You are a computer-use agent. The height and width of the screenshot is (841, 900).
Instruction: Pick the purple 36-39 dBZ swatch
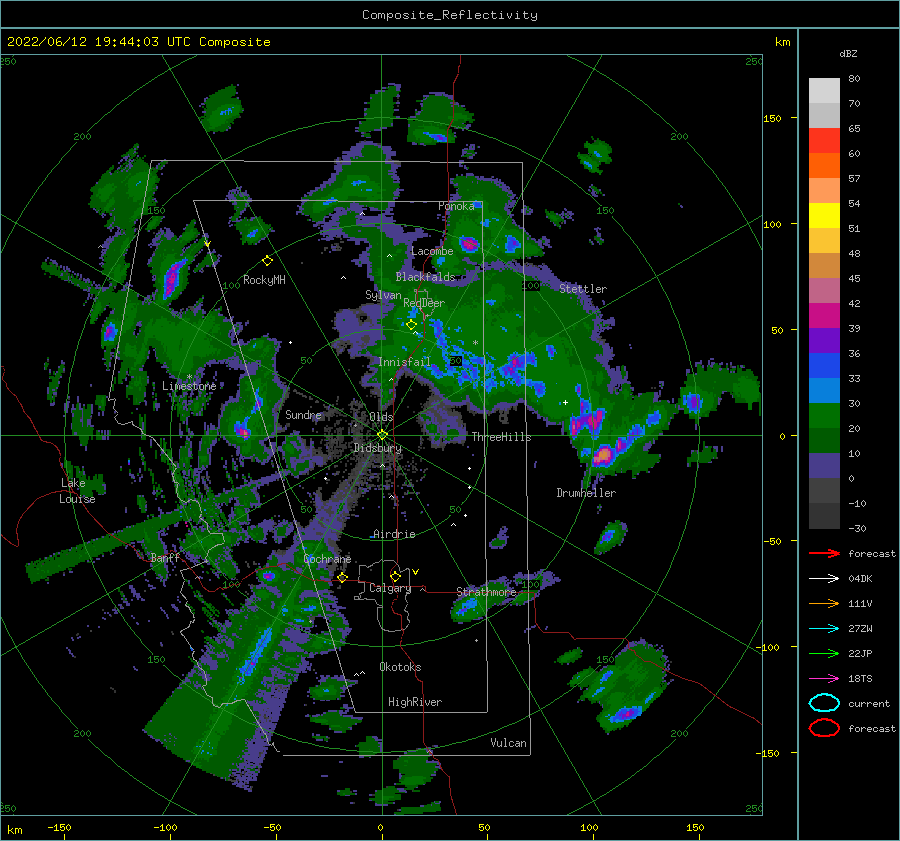824,341
